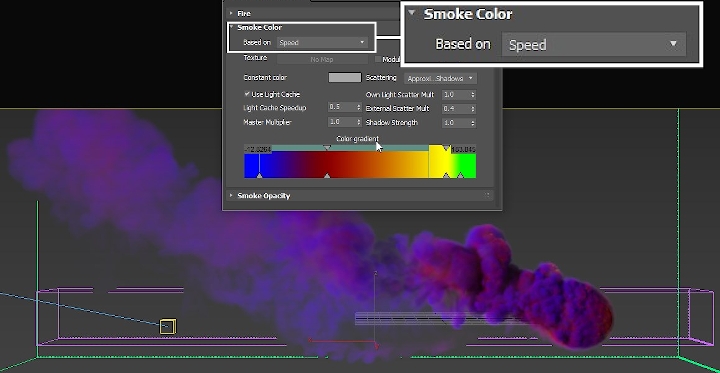
Task: Open the Based on Speed dropdown
Action: tap(322, 43)
